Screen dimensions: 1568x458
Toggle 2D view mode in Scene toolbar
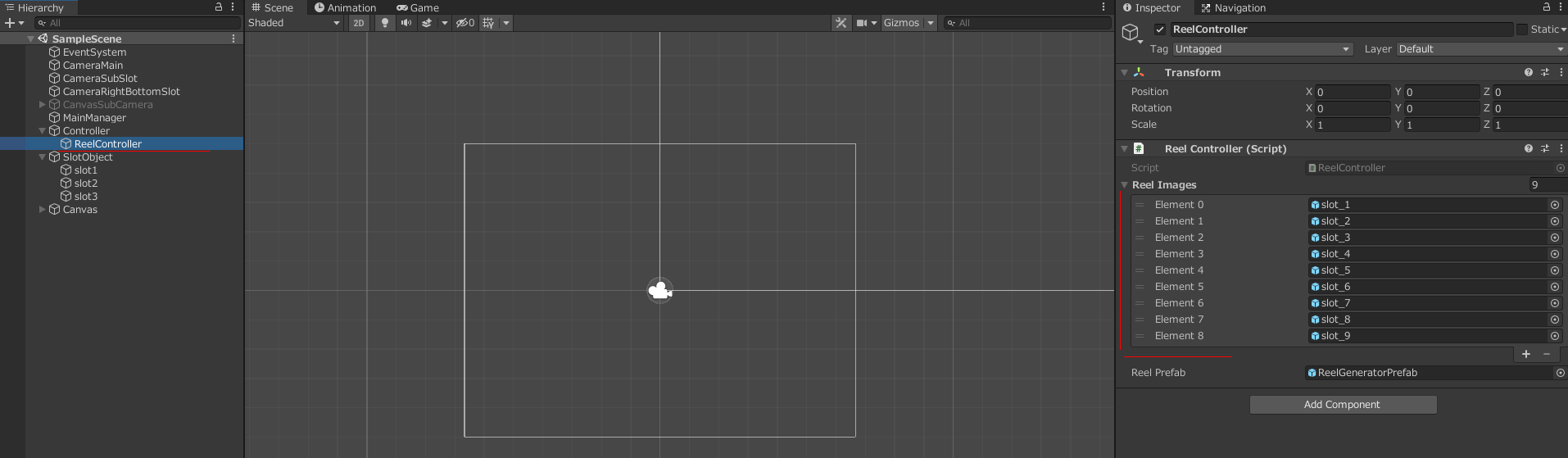[359, 23]
